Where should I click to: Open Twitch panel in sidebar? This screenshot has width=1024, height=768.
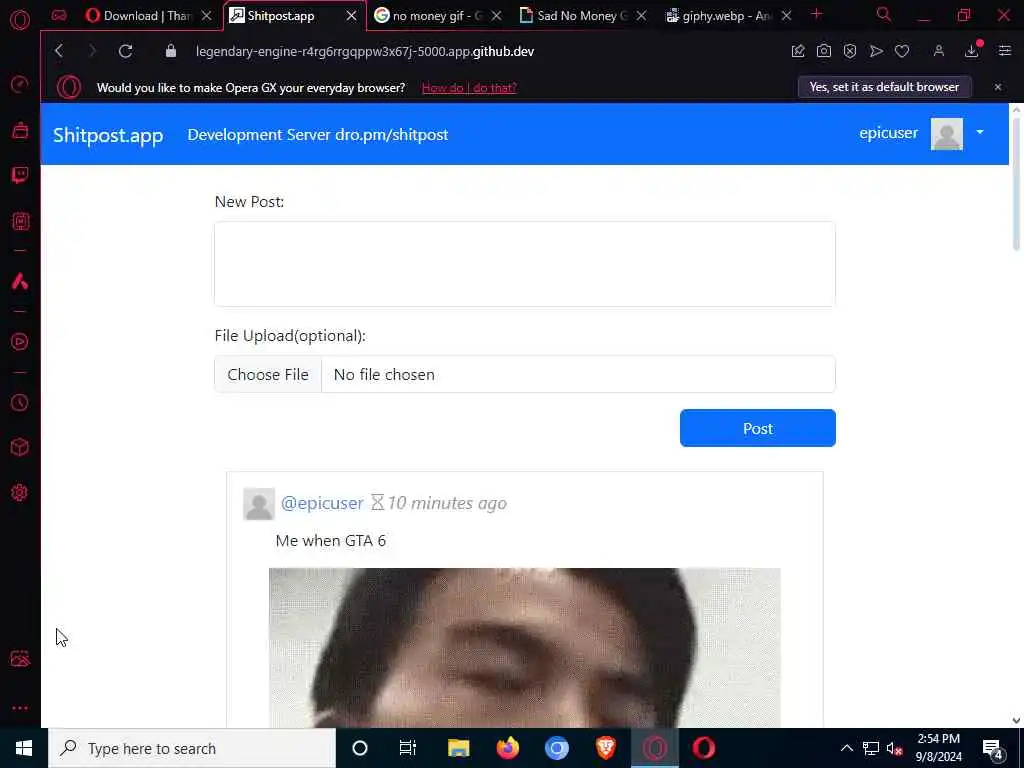pos(20,175)
